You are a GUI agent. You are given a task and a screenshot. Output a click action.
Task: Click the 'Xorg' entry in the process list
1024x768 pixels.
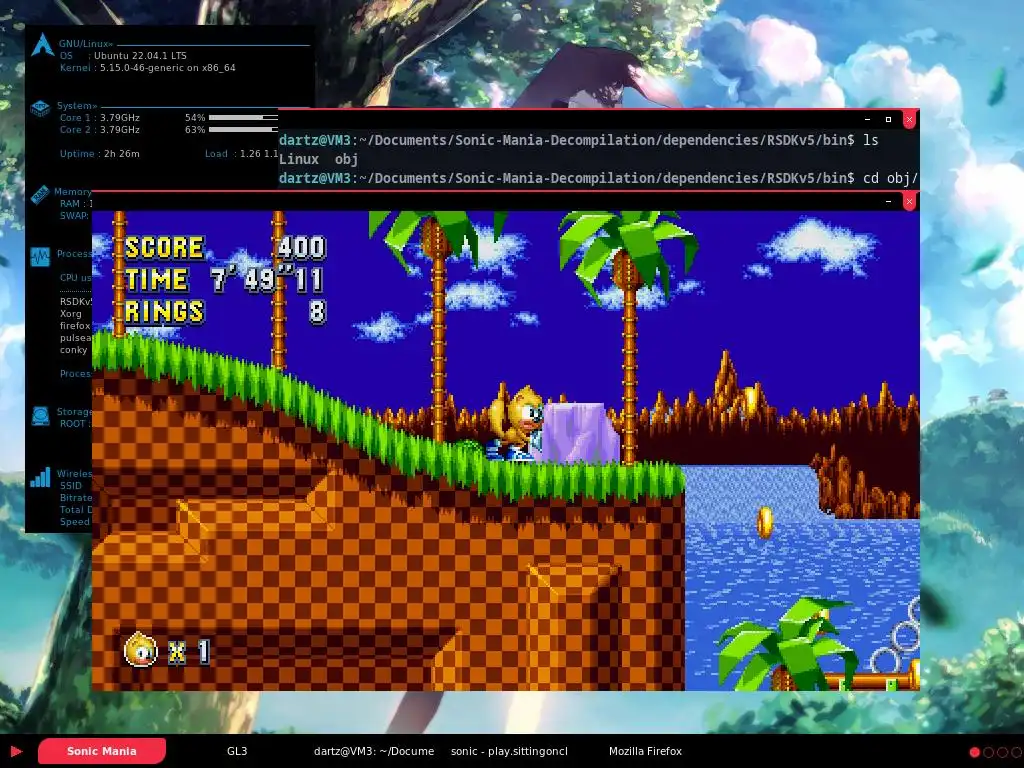point(71,313)
